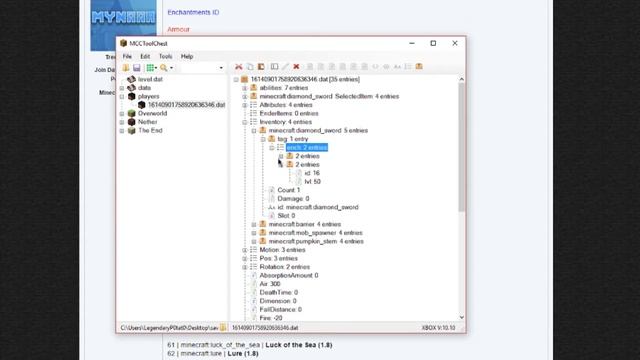Click the red scissors Cut icon
The width and height of the screenshot is (640, 360).
[239, 67]
